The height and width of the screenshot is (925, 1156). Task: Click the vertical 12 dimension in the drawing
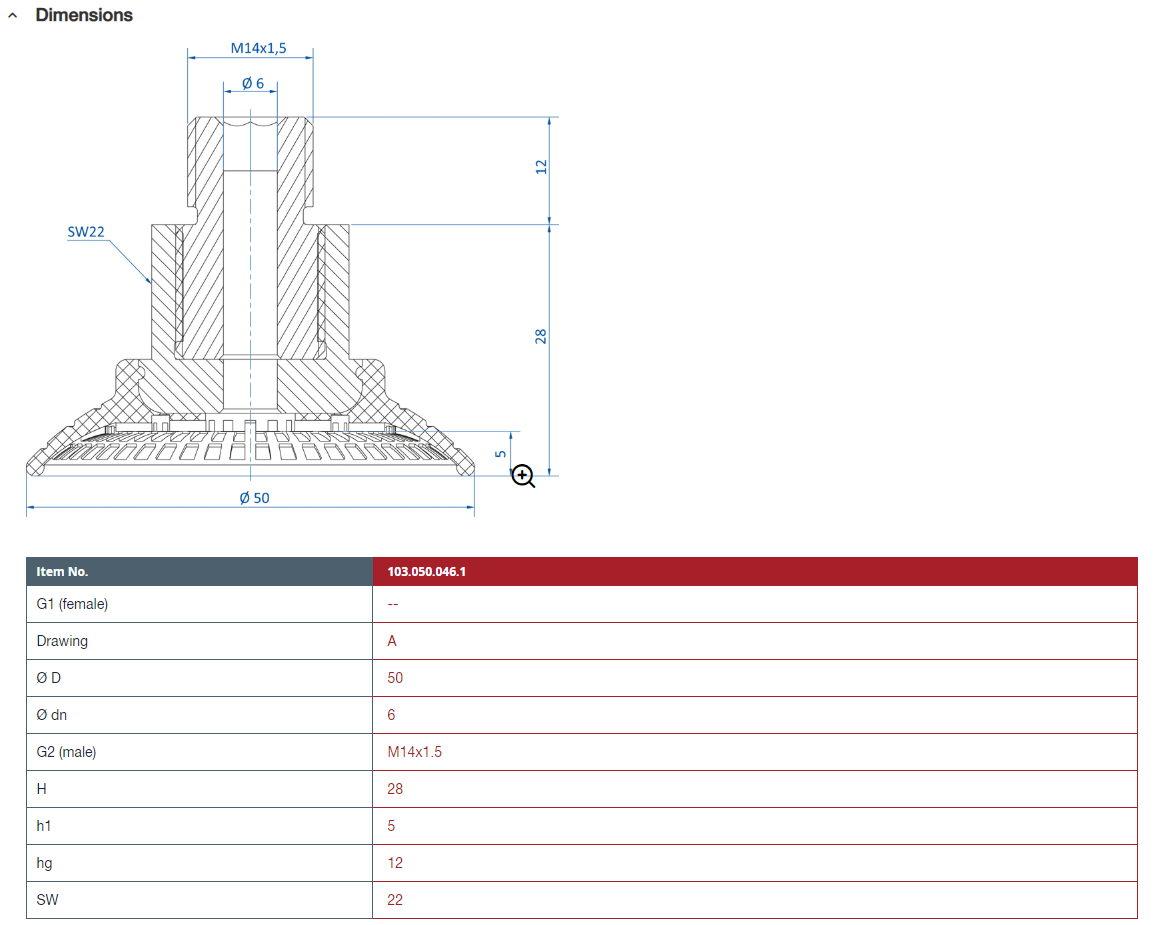click(x=542, y=167)
